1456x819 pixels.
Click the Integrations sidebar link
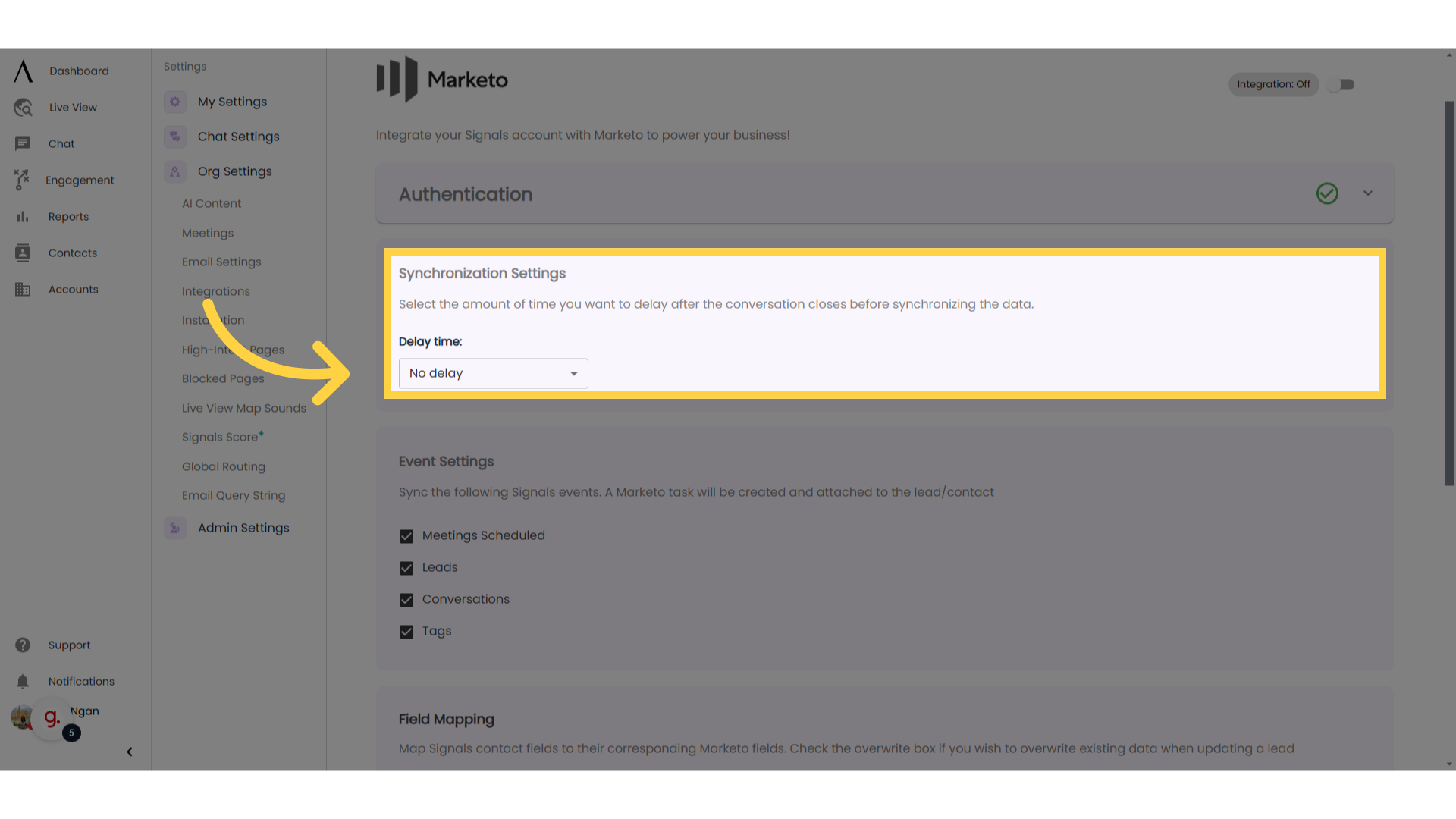(216, 291)
